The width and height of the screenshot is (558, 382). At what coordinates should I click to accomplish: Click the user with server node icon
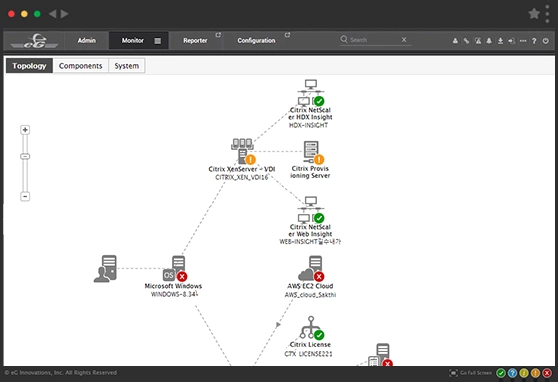[105, 269]
